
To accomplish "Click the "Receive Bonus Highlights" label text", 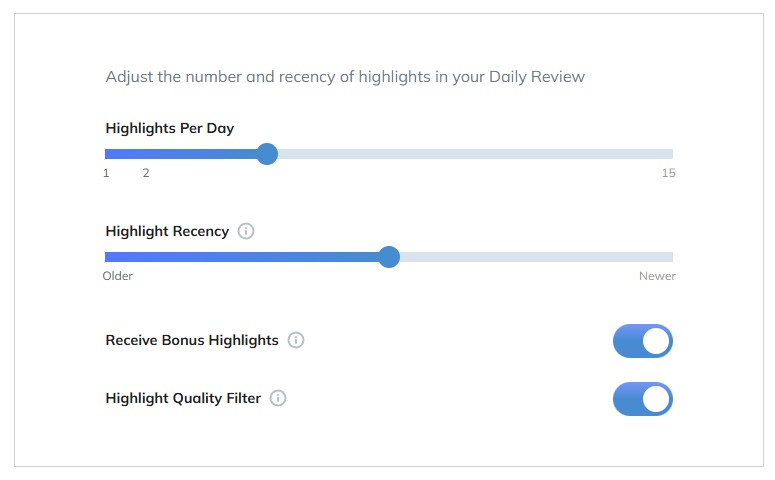I will tap(192, 340).
